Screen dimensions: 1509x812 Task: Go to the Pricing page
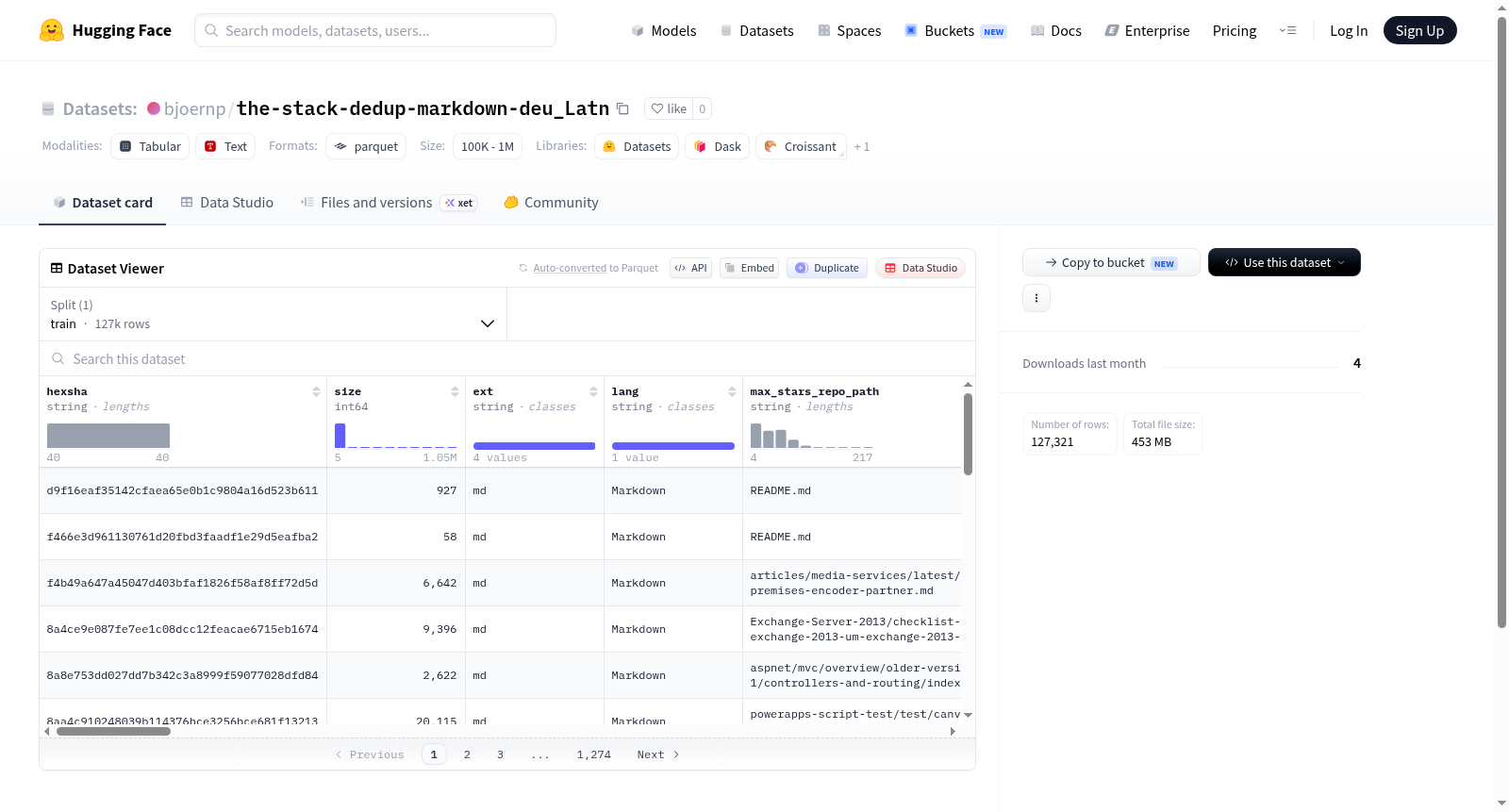pos(1235,30)
